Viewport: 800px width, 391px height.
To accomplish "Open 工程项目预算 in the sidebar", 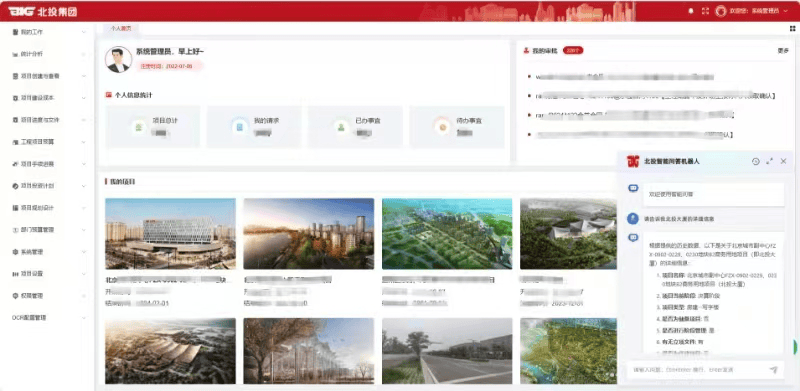I will point(48,142).
